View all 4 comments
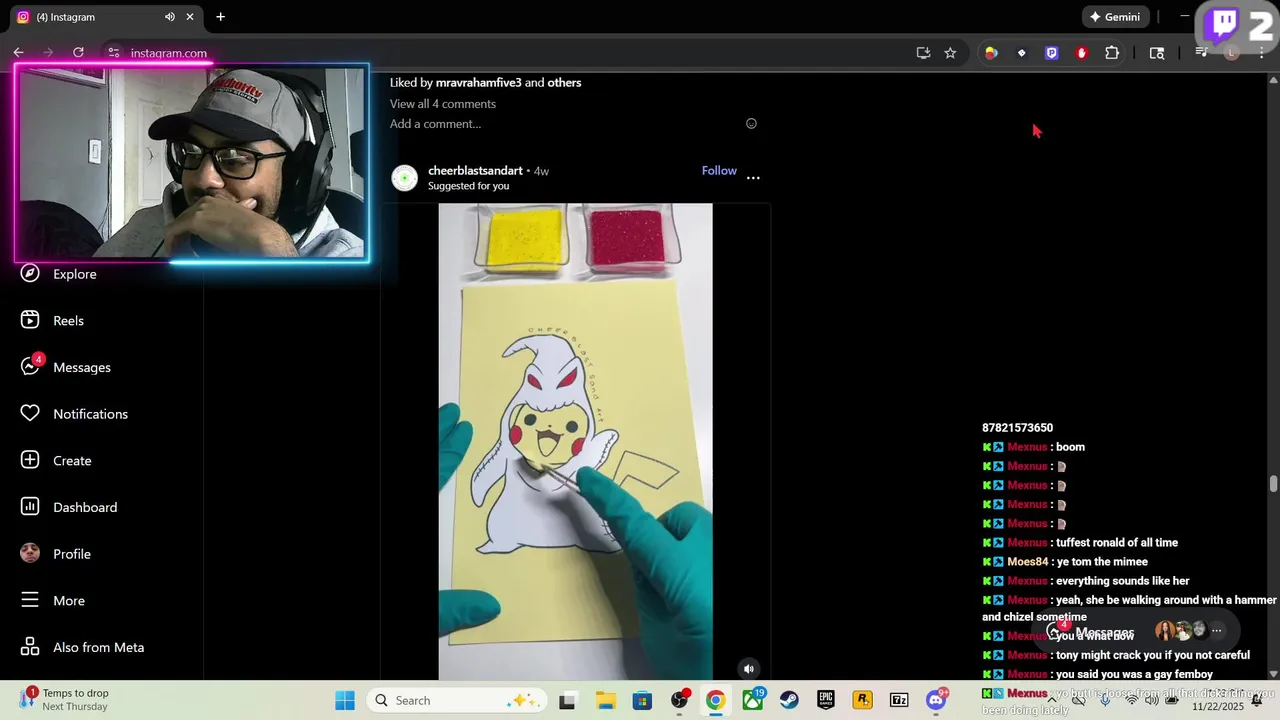 (x=443, y=104)
